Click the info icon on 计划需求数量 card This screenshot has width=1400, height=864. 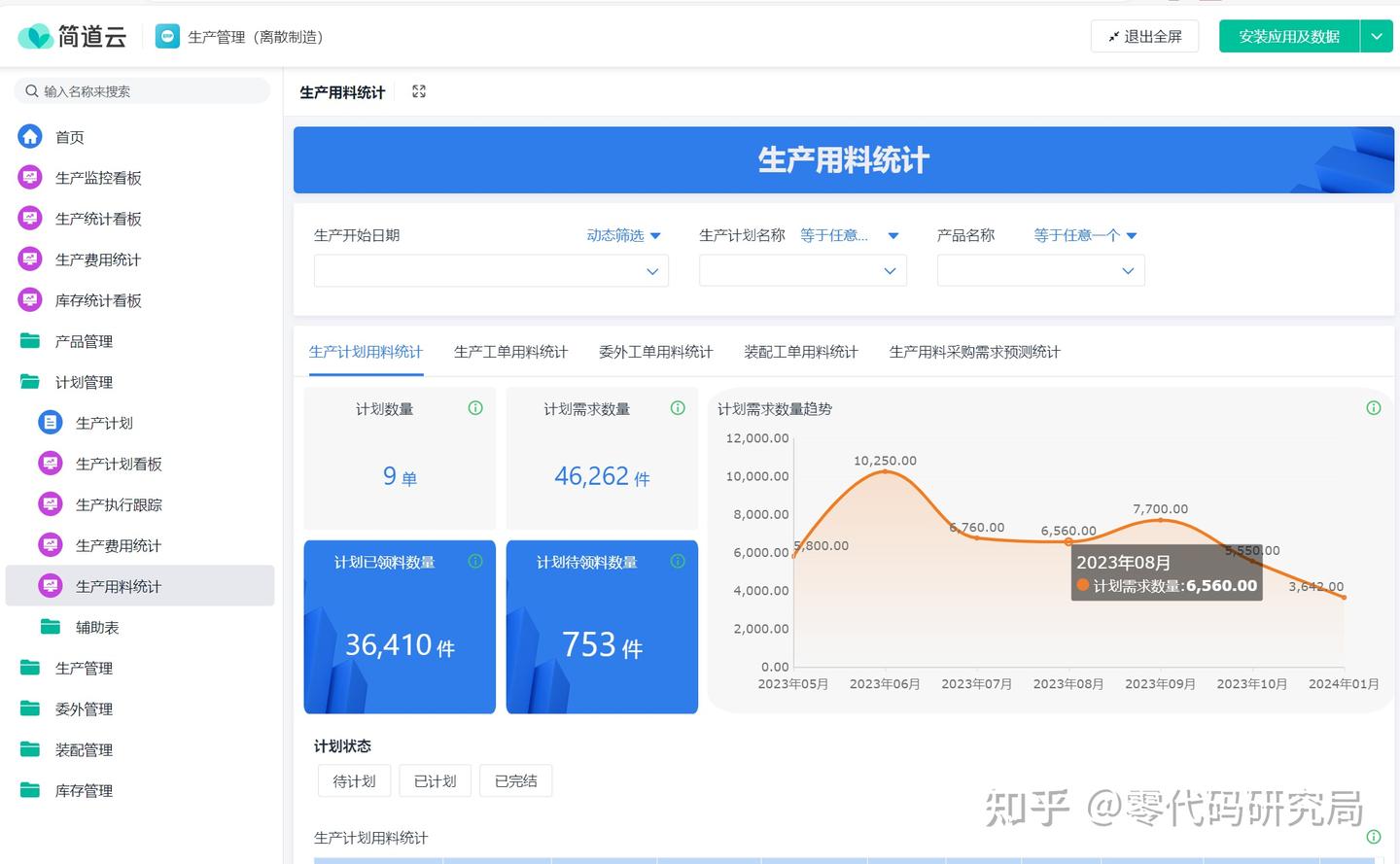(678, 408)
